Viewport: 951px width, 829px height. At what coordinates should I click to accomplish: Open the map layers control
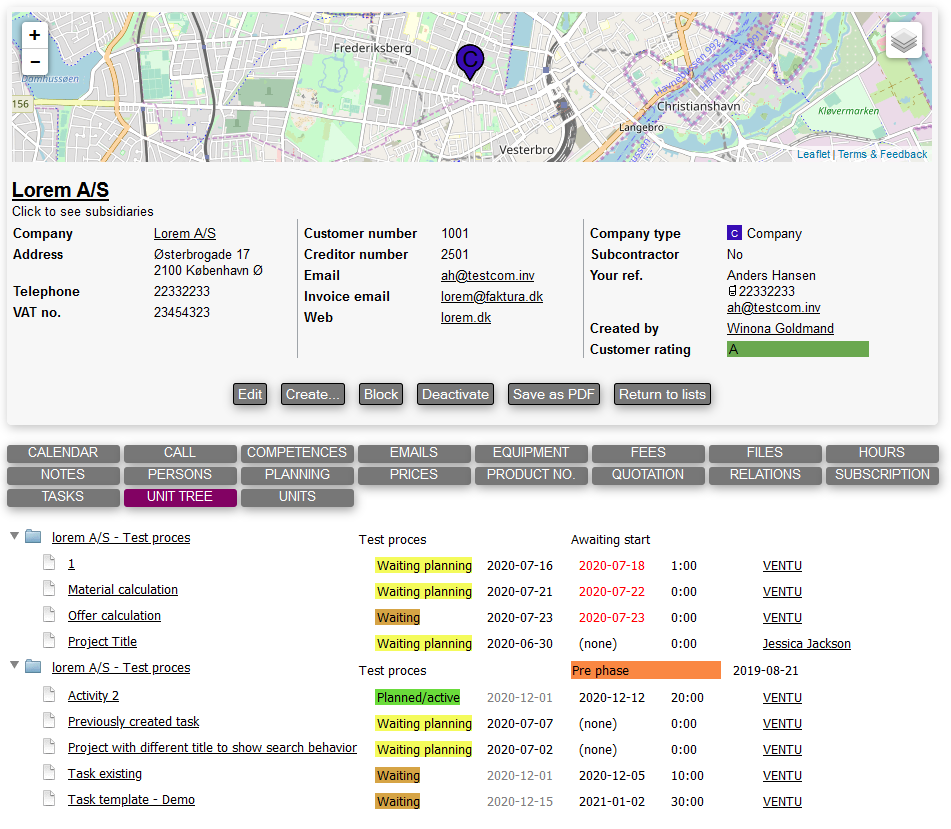tap(903, 41)
